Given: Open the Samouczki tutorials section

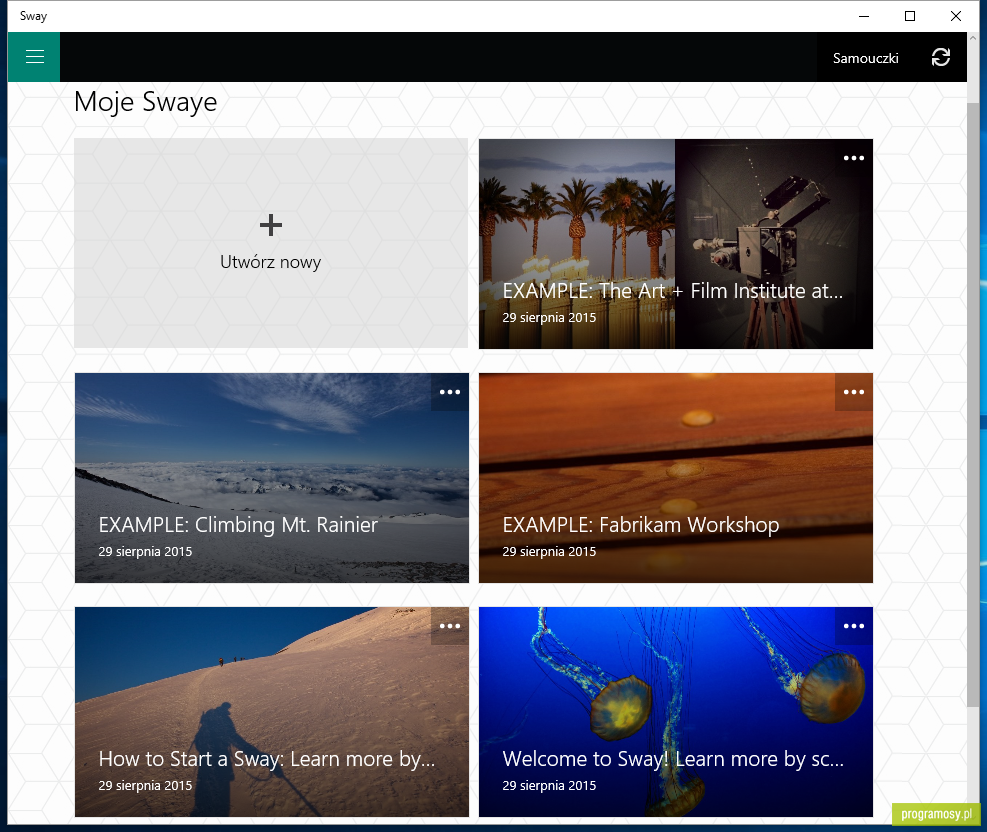Looking at the screenshot, I should [x=866, y=58].
